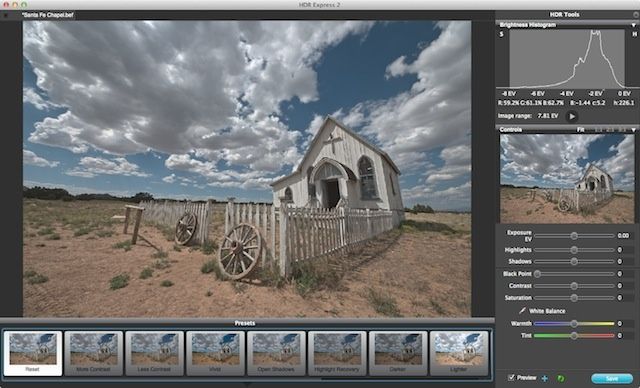640x388 pixels.
Task: Select the White Balance eyedropper tool
Action: (522, 310)
